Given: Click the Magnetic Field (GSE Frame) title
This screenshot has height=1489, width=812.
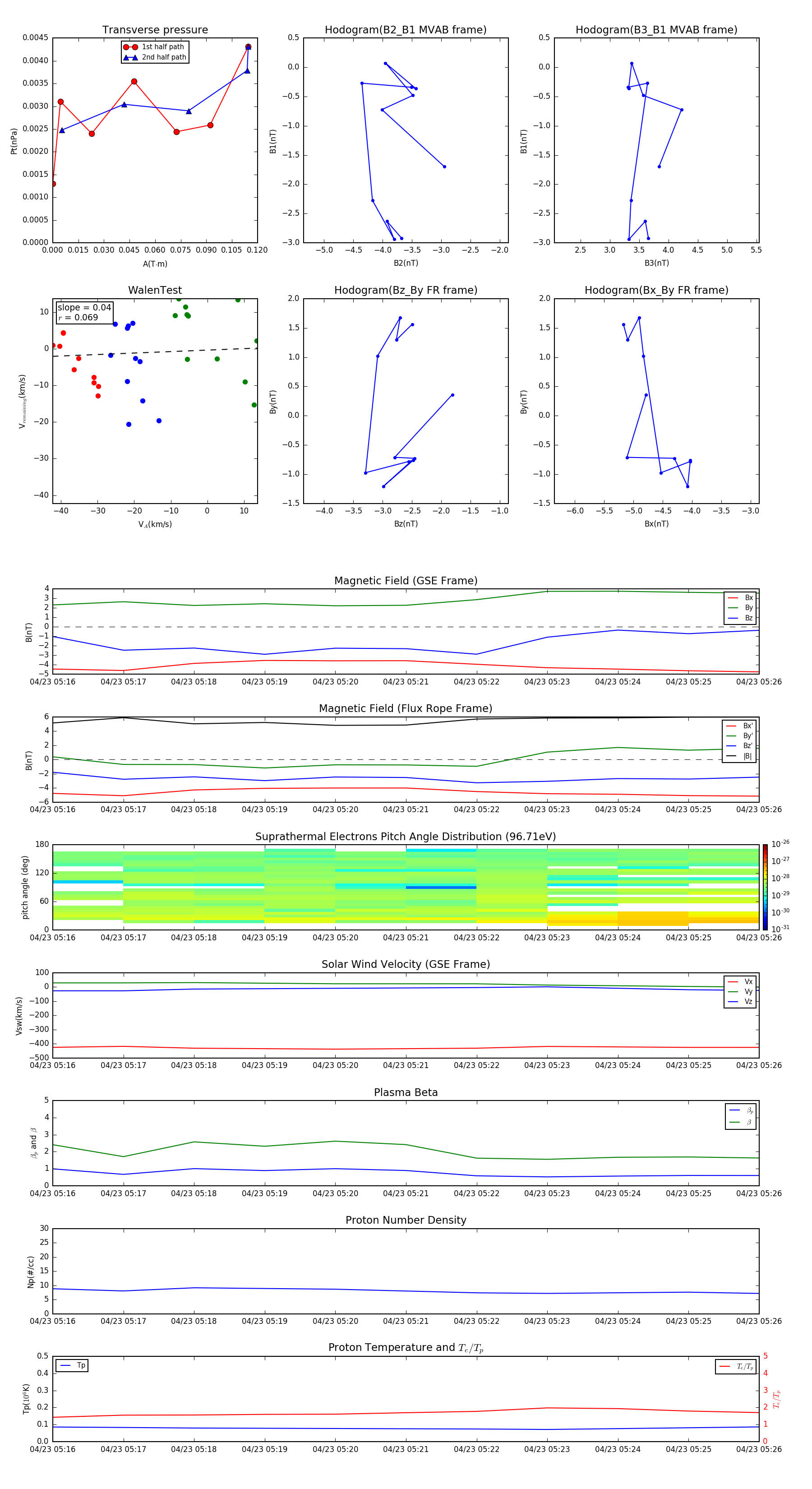Looking at the screenshot, I should (406, 581).
